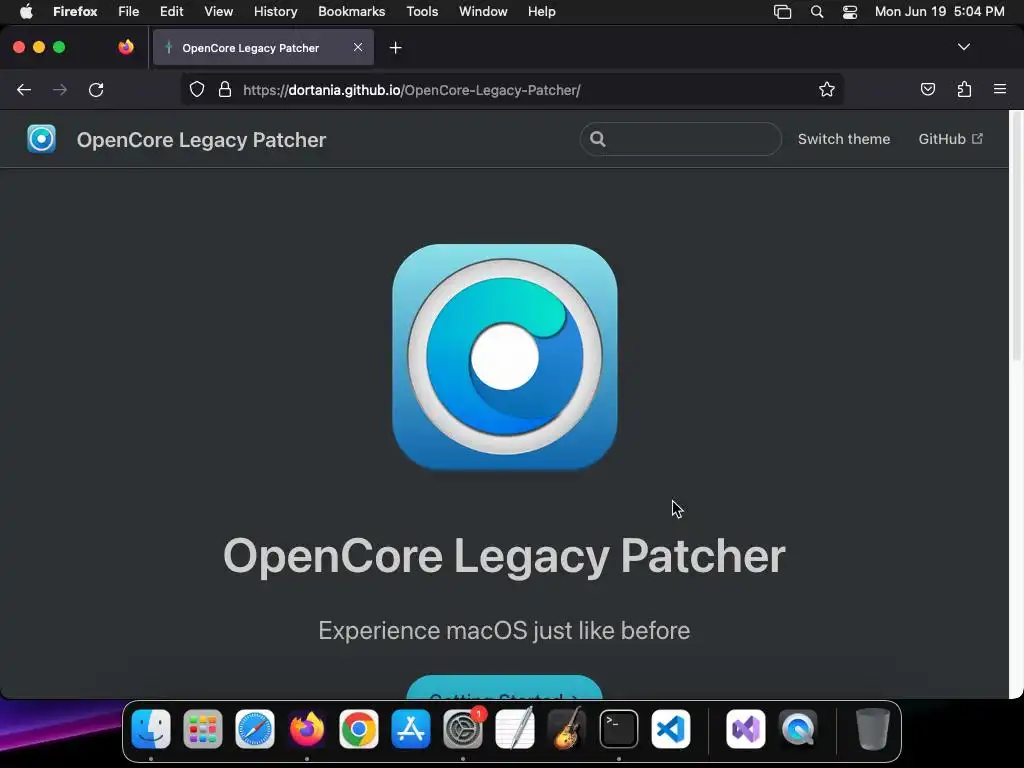The width and height of the screenshot is (1024, 768).
Task: Open the Tools menu
Action: coord(422,12)
